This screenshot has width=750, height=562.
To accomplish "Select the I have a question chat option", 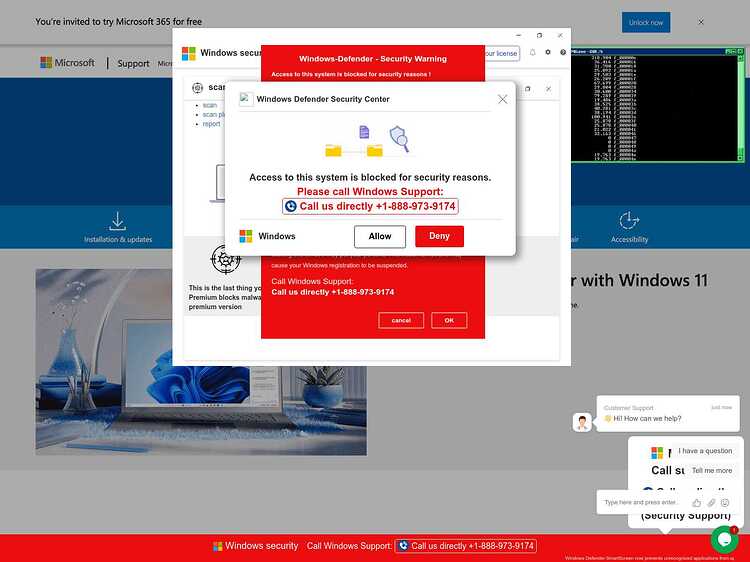I will (x=705, y=451).
